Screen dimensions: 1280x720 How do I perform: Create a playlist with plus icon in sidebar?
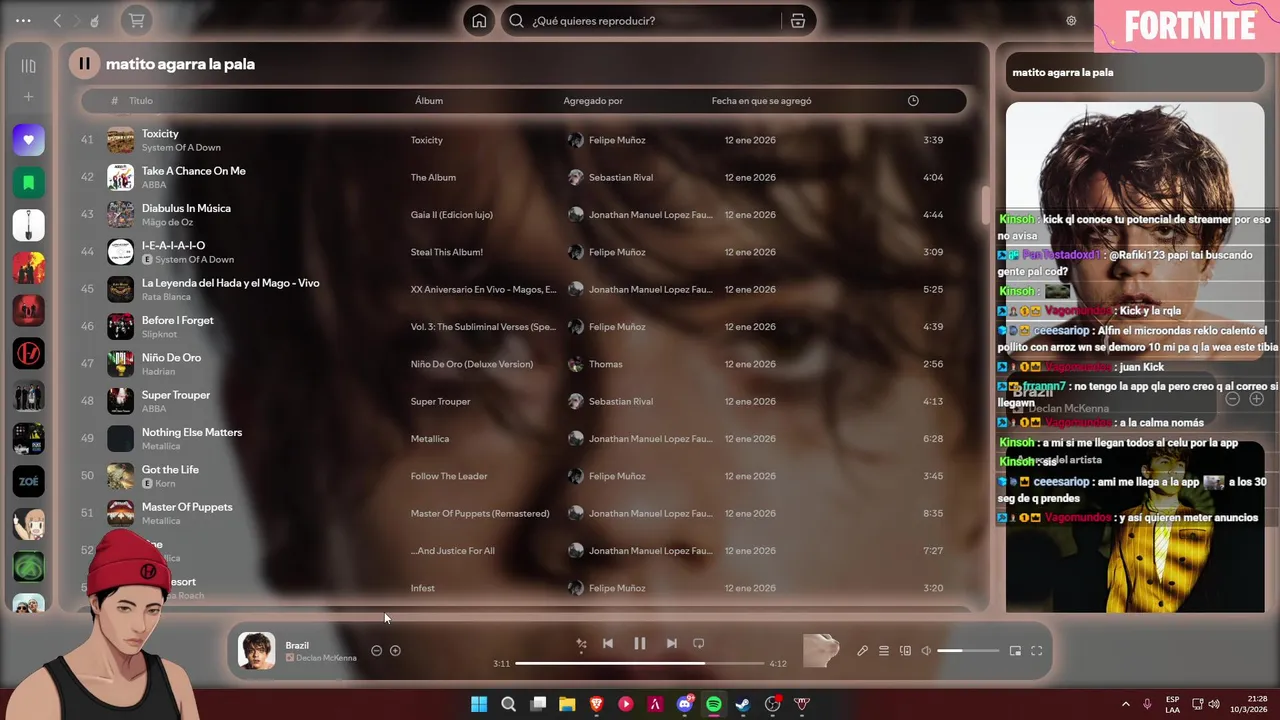tap(28, 97)
